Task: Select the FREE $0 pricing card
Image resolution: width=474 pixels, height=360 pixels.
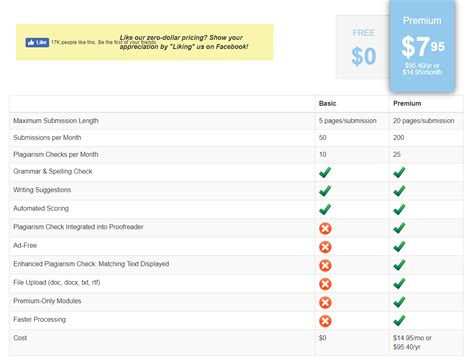Action: 363,47
